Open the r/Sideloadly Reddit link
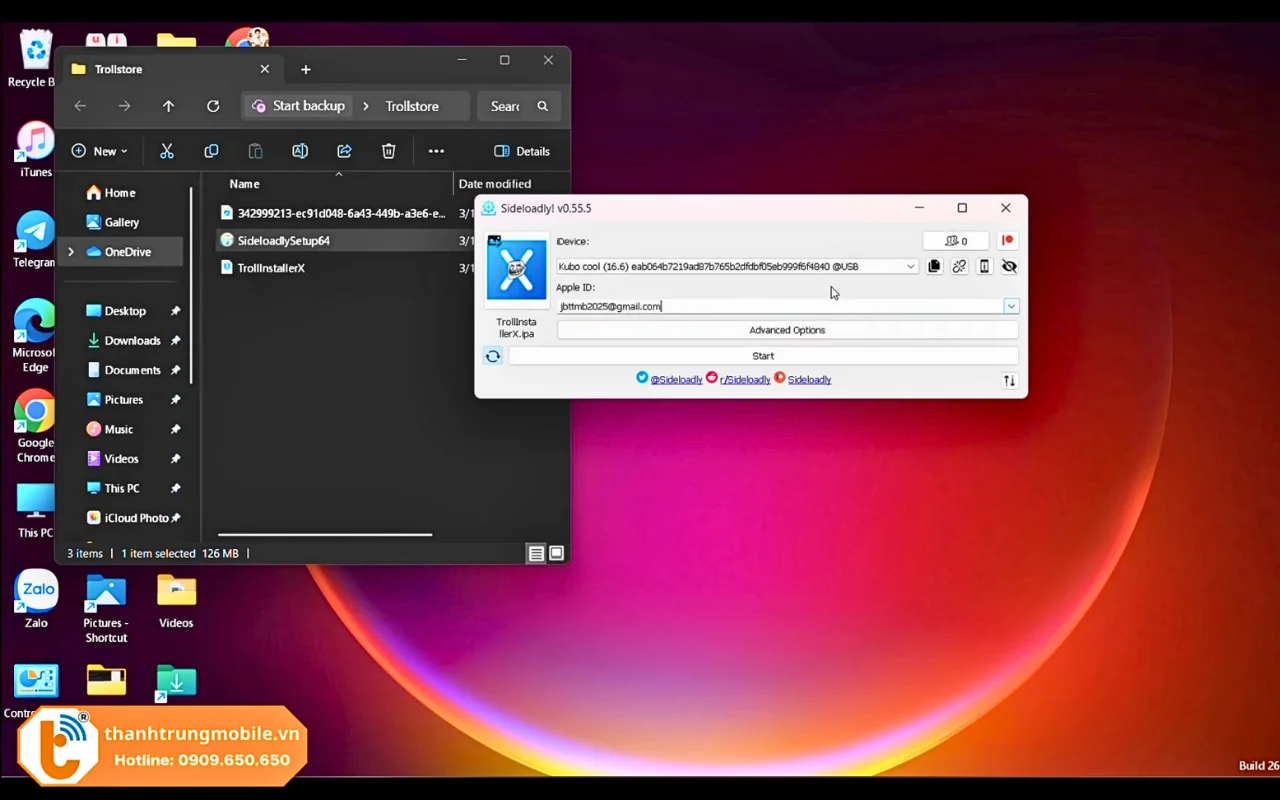1280x800 pixels. tap(744, 380)
